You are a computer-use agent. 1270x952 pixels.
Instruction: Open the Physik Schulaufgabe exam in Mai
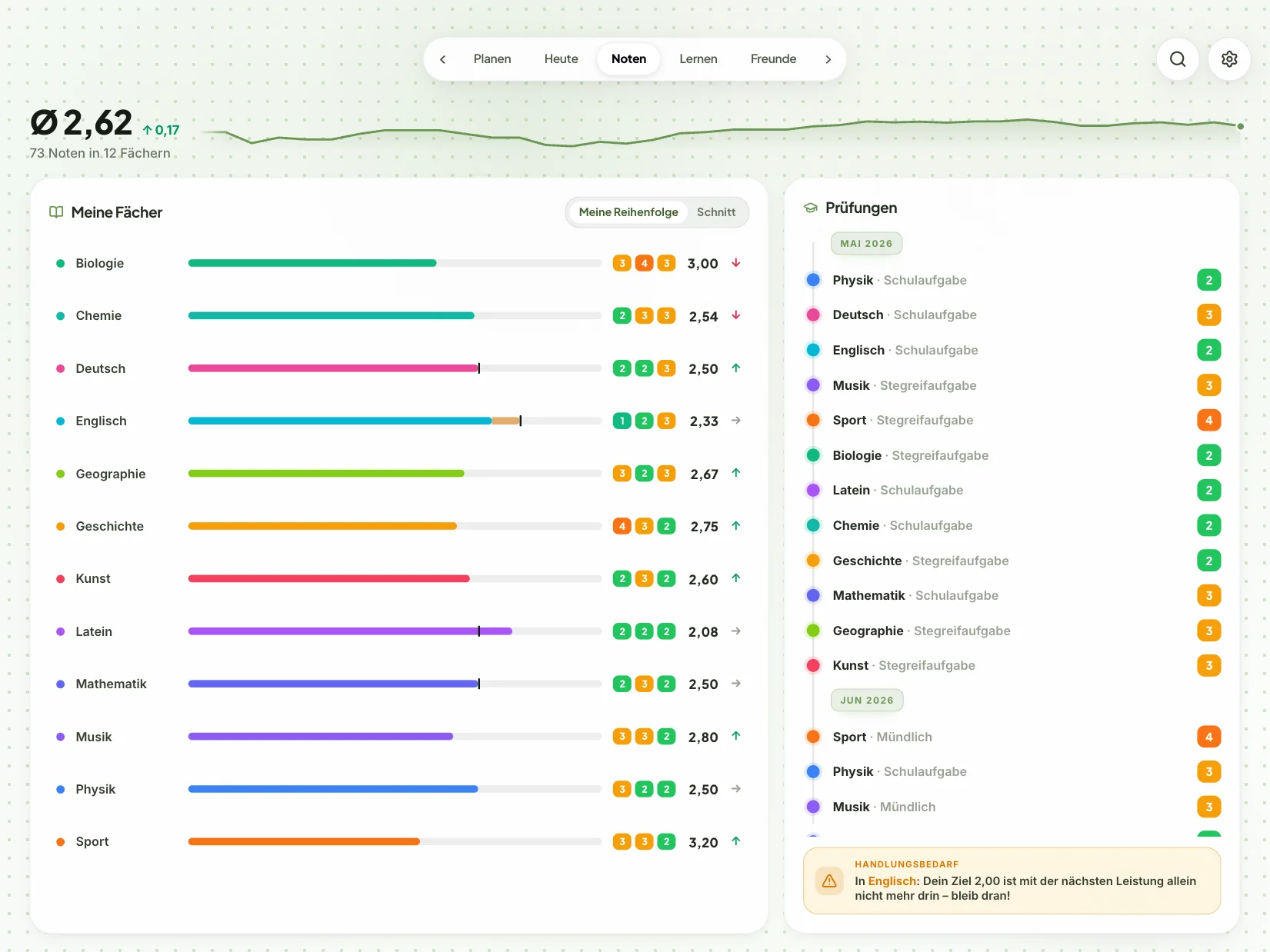[1012, 280]
